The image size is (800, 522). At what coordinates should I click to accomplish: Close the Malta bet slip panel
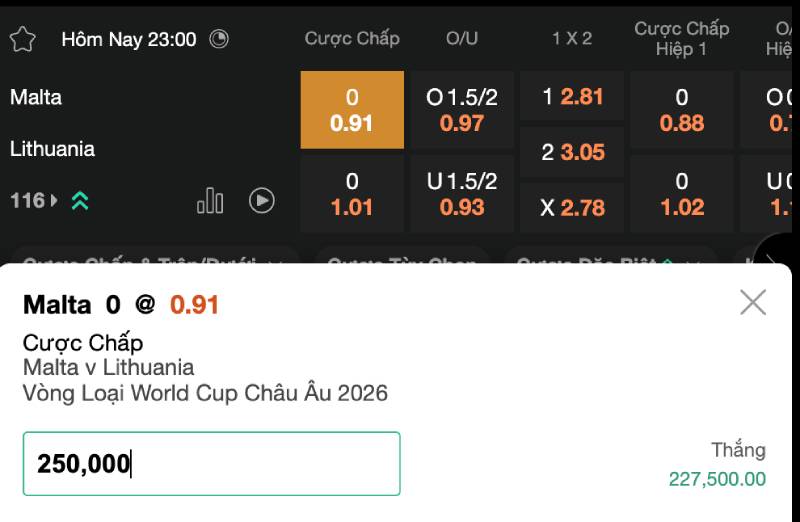(753, 303)
